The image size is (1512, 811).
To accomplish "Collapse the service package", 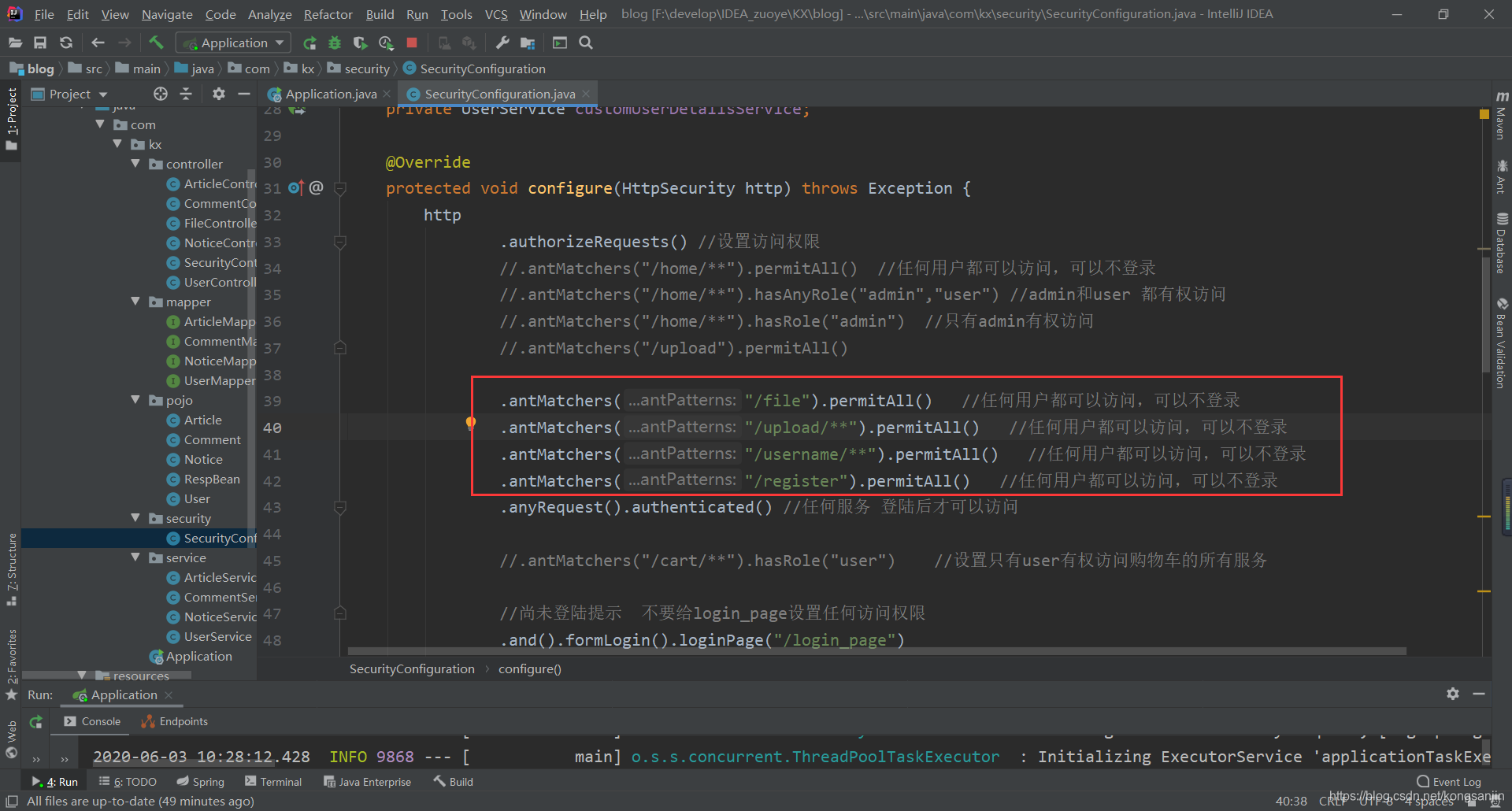I will (135, 557).
